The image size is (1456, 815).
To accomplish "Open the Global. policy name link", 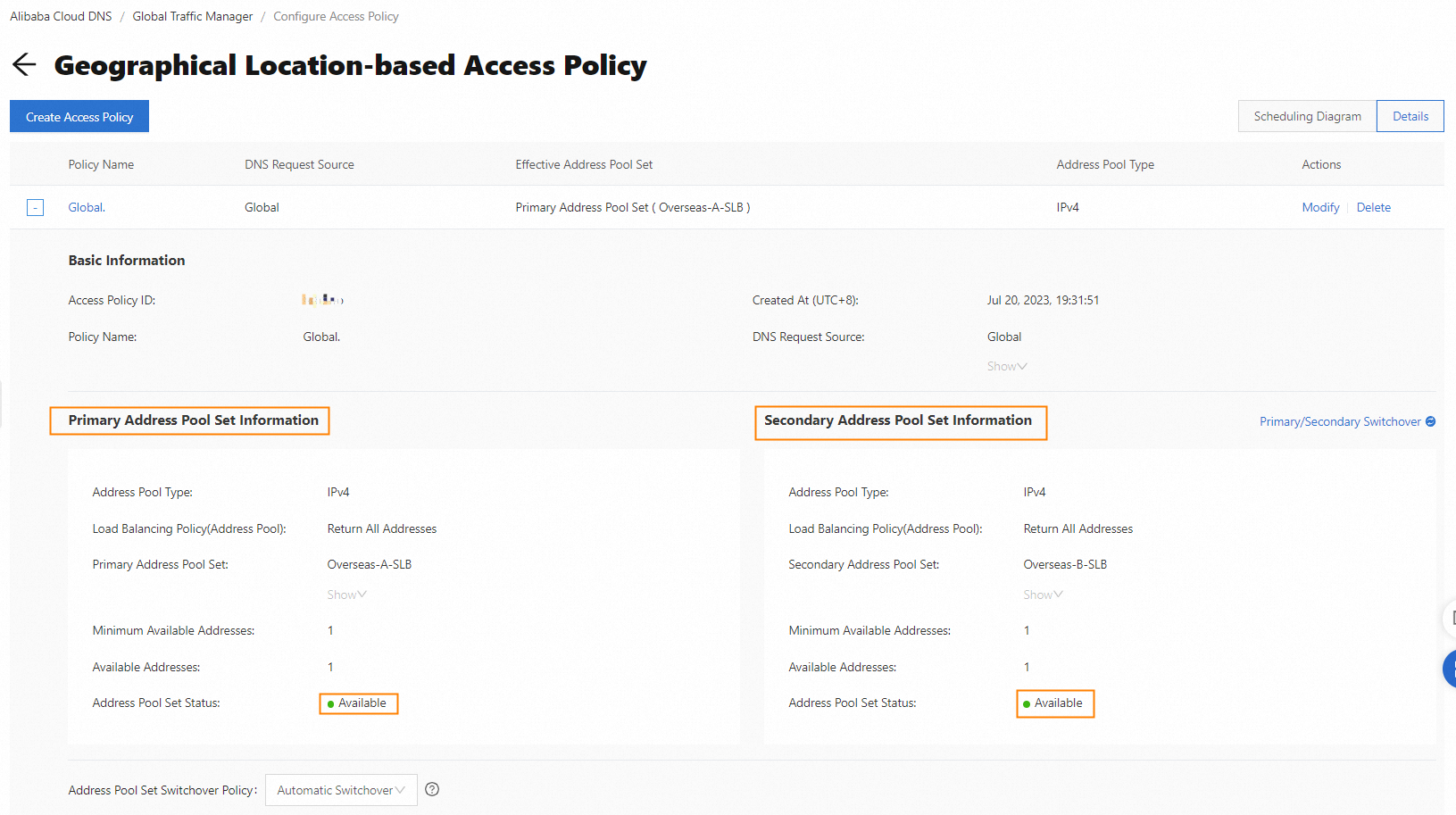I will pyautogui.click(x=87, y=207).
